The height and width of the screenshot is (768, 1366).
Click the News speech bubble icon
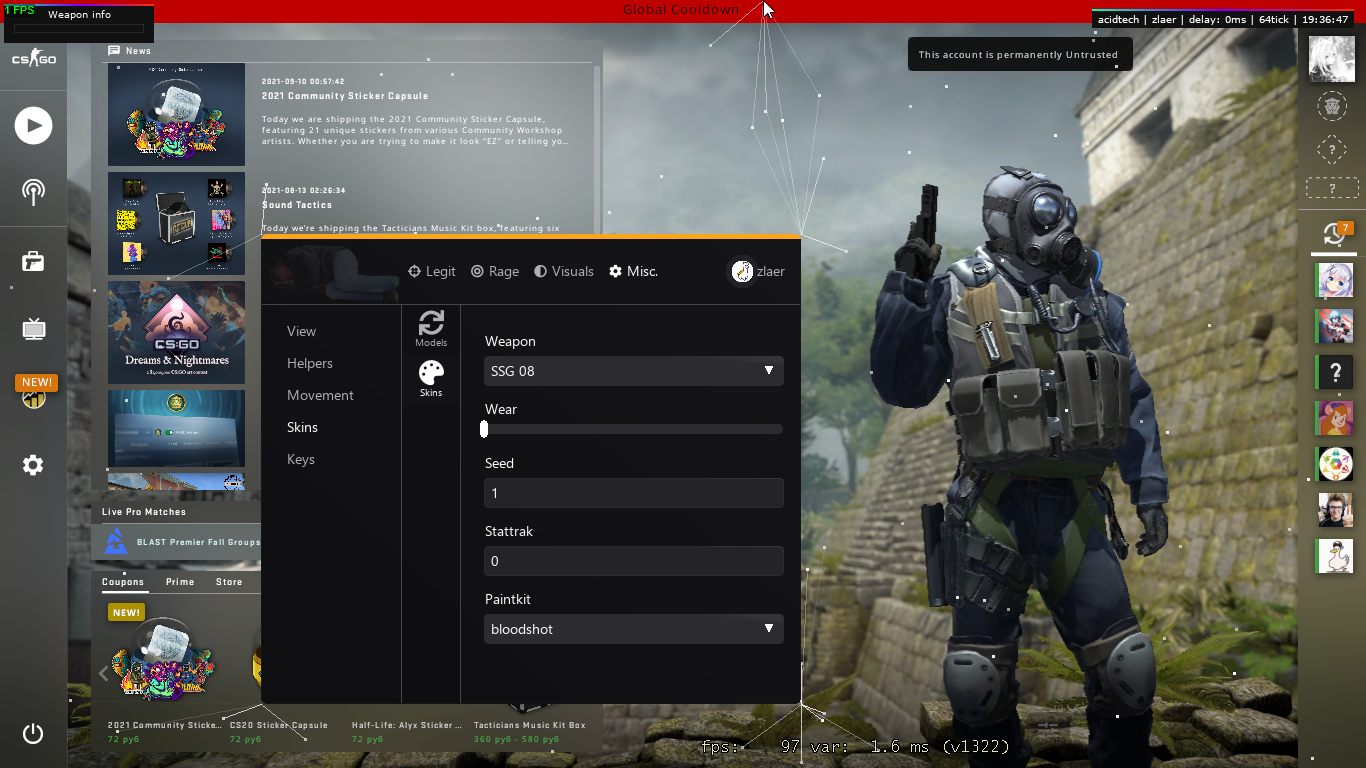(x=114, y=51)
